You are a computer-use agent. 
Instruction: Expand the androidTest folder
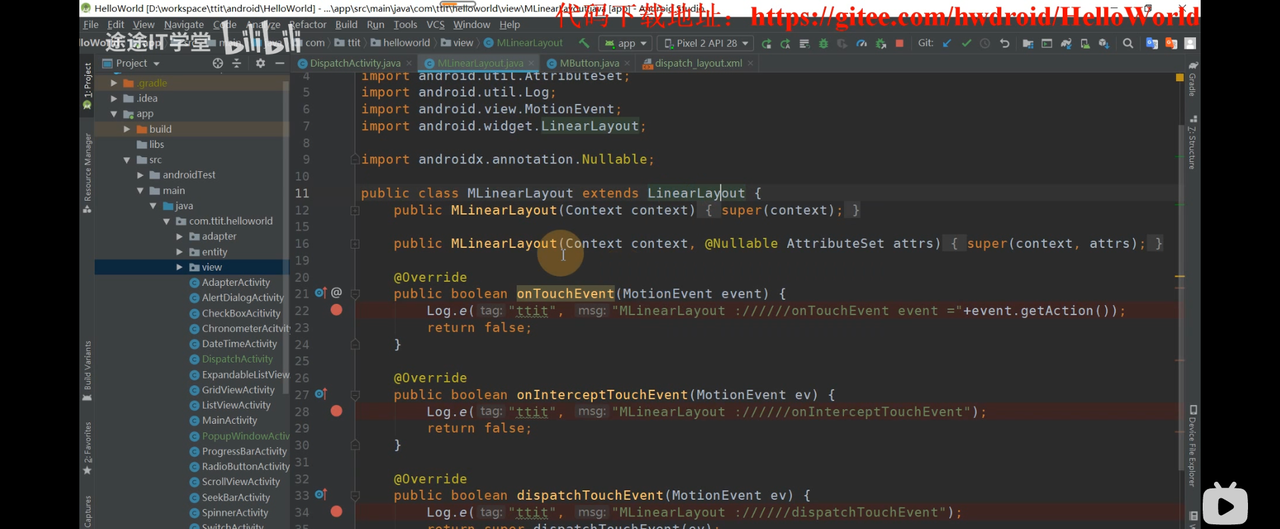[140, 175]
